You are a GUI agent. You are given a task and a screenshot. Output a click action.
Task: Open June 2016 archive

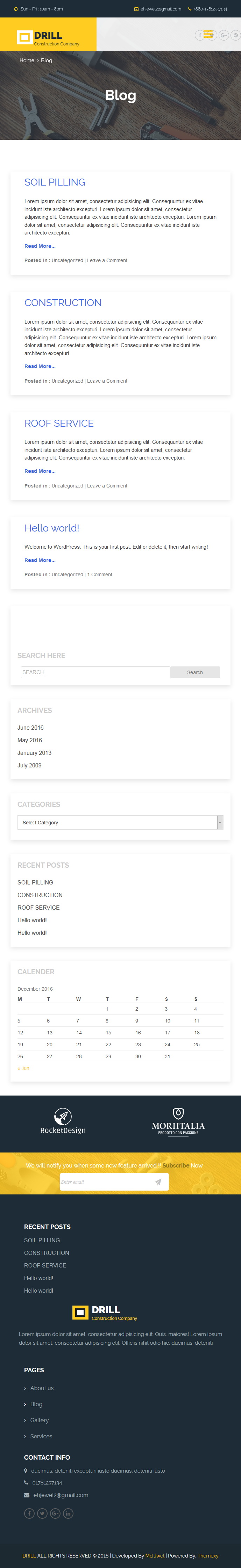[30, 728]
